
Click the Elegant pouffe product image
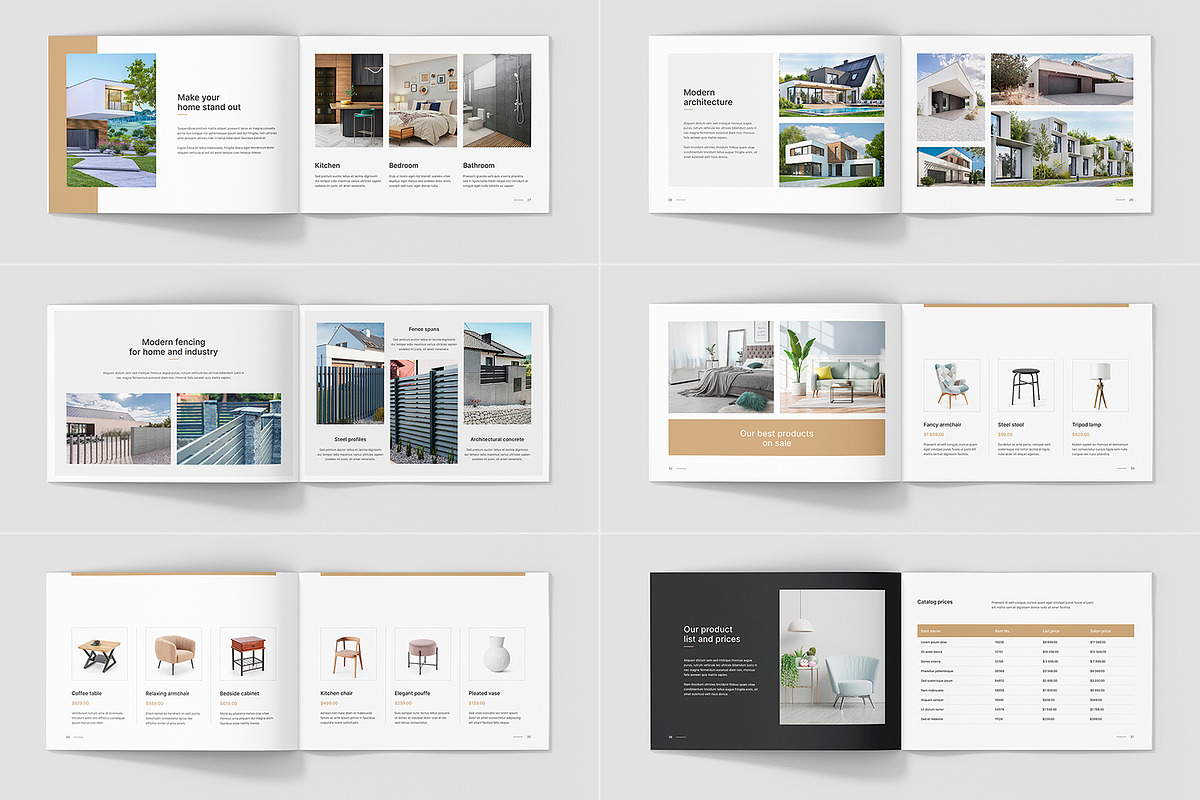(x=422, y=654)
